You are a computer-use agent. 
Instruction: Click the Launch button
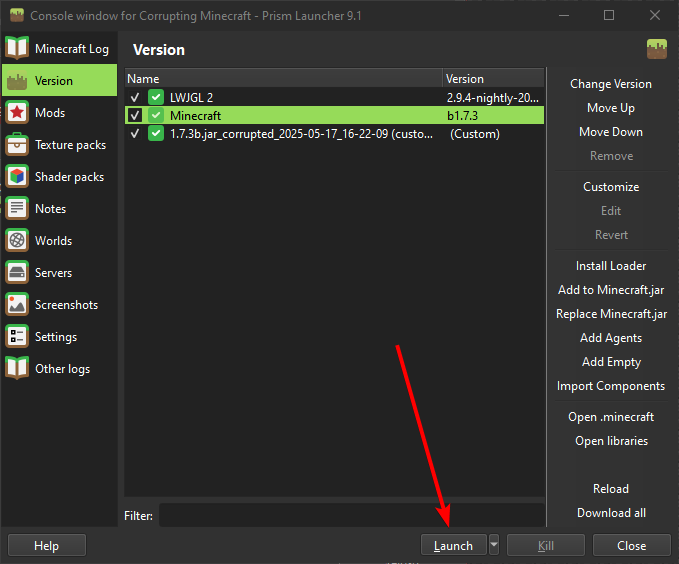coord(453,545)
